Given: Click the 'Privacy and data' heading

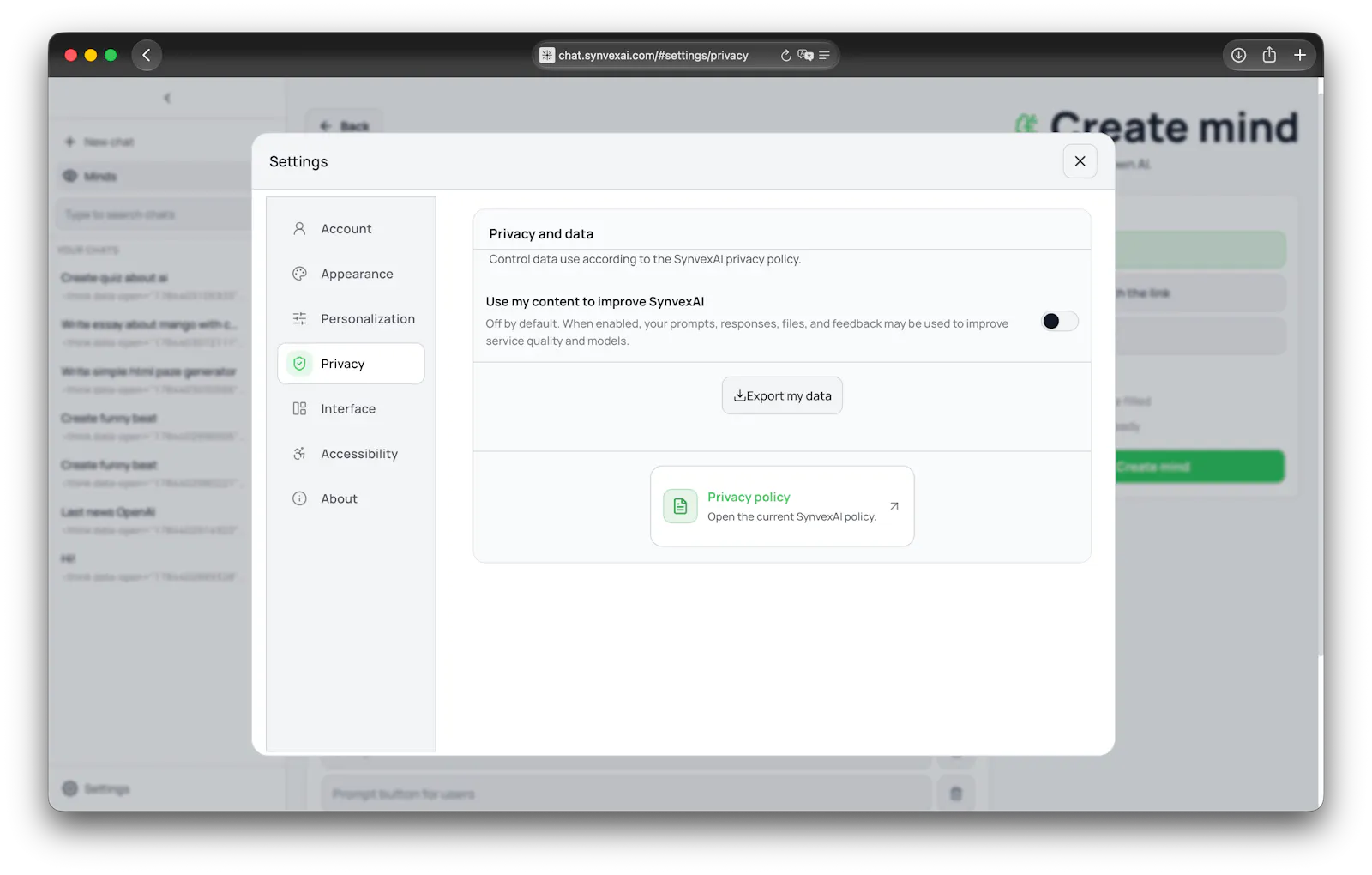Looking at the screenshot, I should point(541,234).
